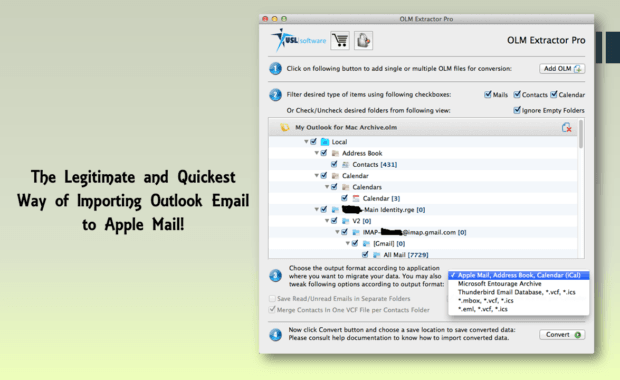Collapse the Main Identity.rge node

[316, 210]
